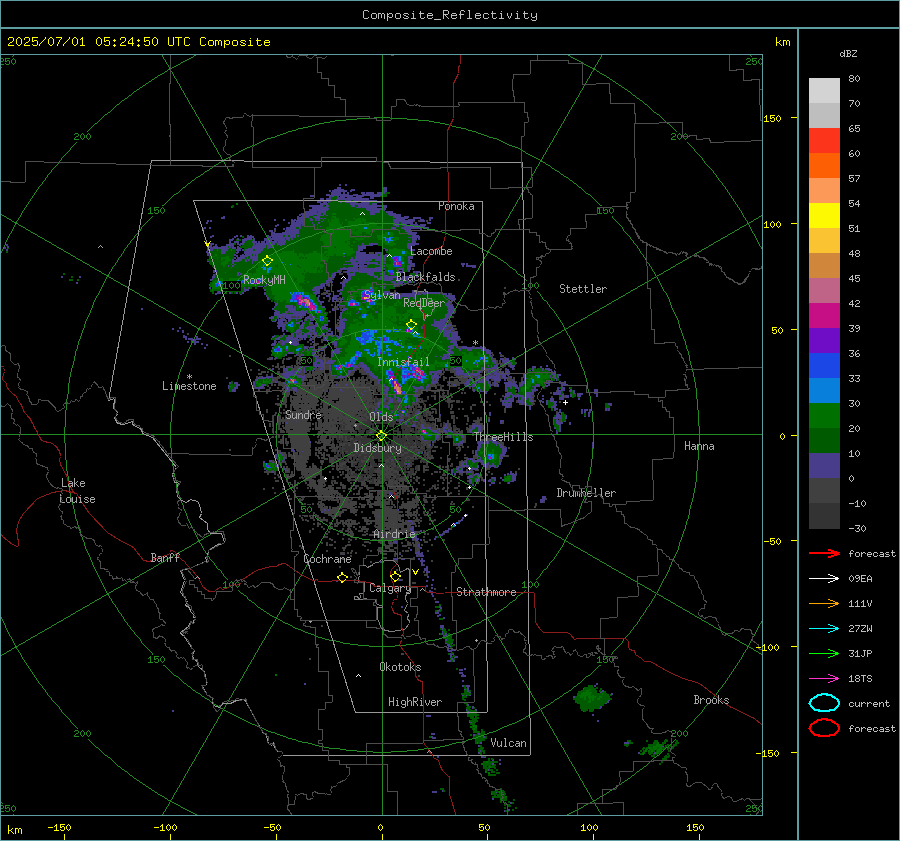Image resolution: width=900 pixels, height=841 pixels.
Task: Pick the magenta 39–42 dBZ swatch
Action: click(x=824, y=316)
